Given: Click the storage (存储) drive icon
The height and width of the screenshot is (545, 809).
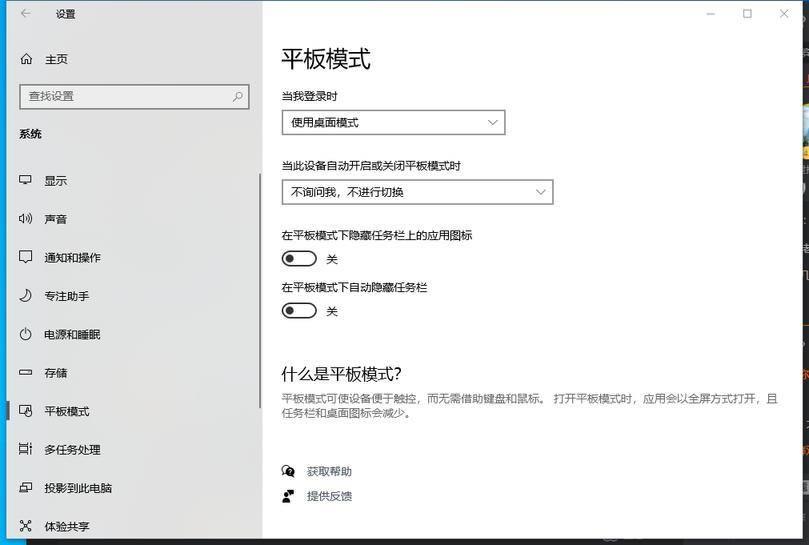Looking at the screenshot, I should 25,372.
